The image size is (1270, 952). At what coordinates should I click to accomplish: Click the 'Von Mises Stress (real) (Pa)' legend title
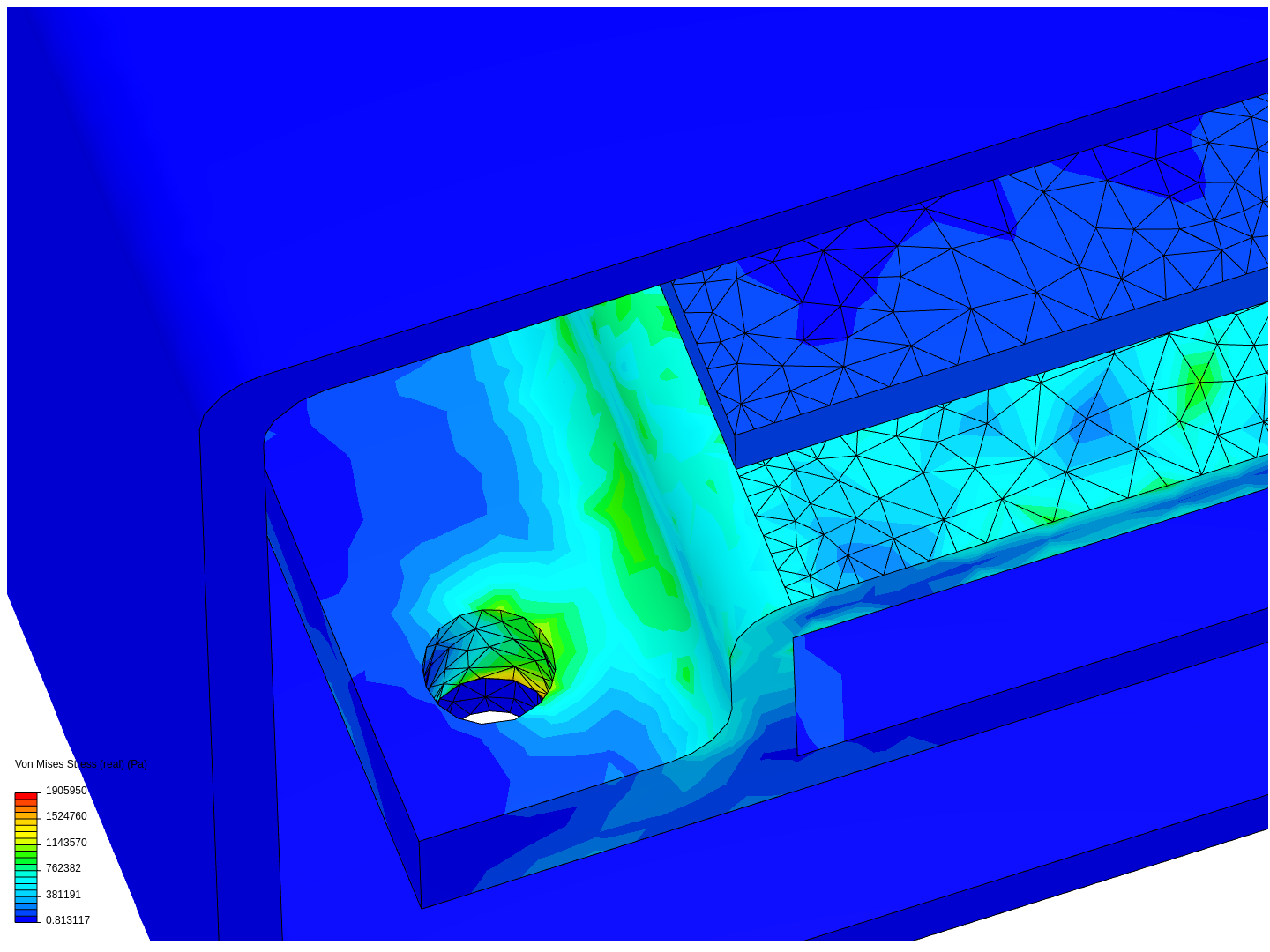[81, 764]
